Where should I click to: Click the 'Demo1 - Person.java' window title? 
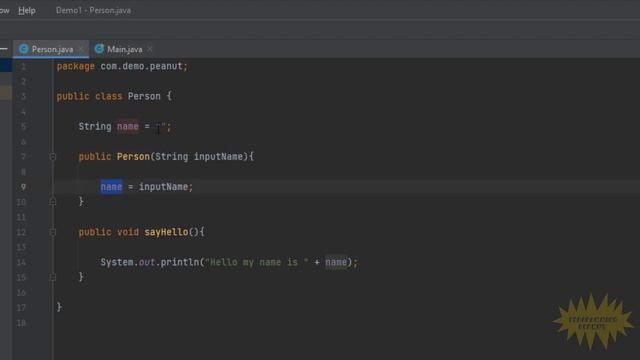pos(93,11)
